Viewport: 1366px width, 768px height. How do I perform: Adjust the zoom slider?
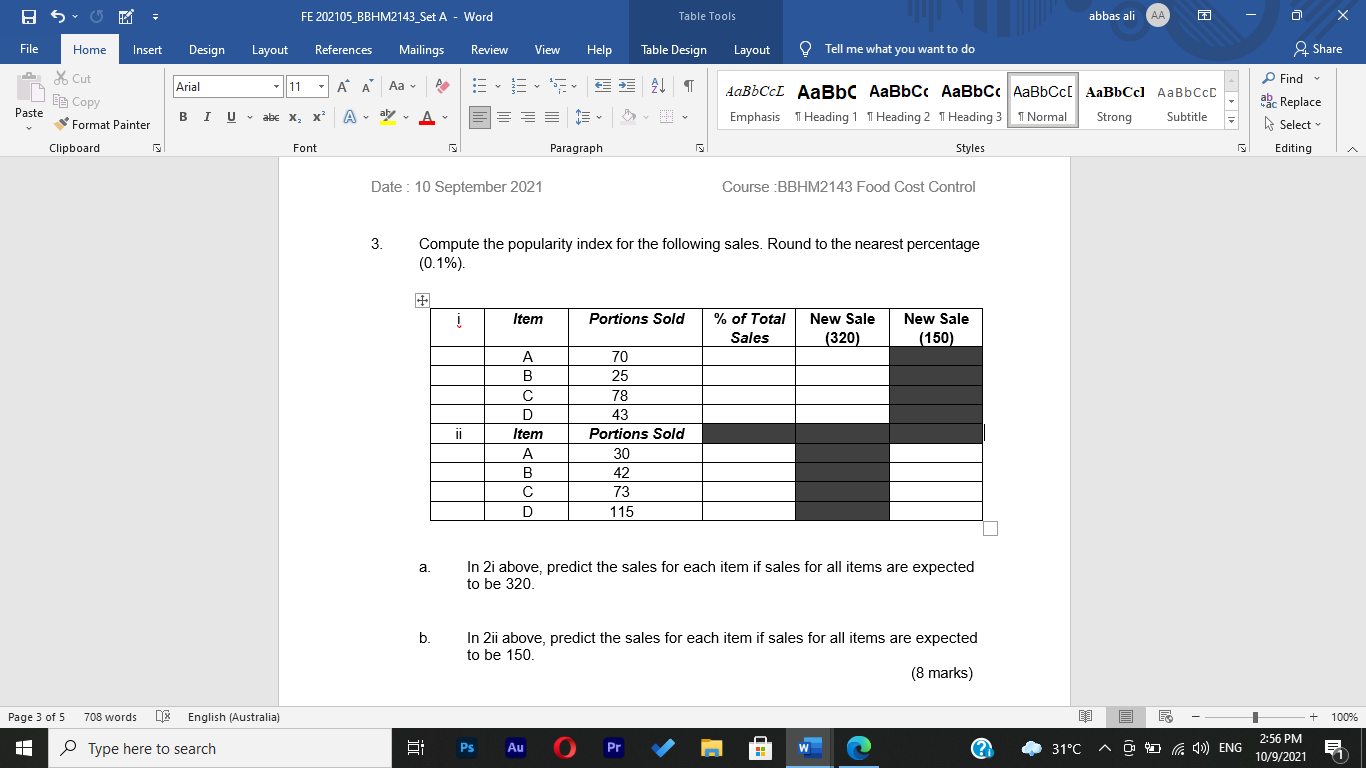coord(1254,717)
